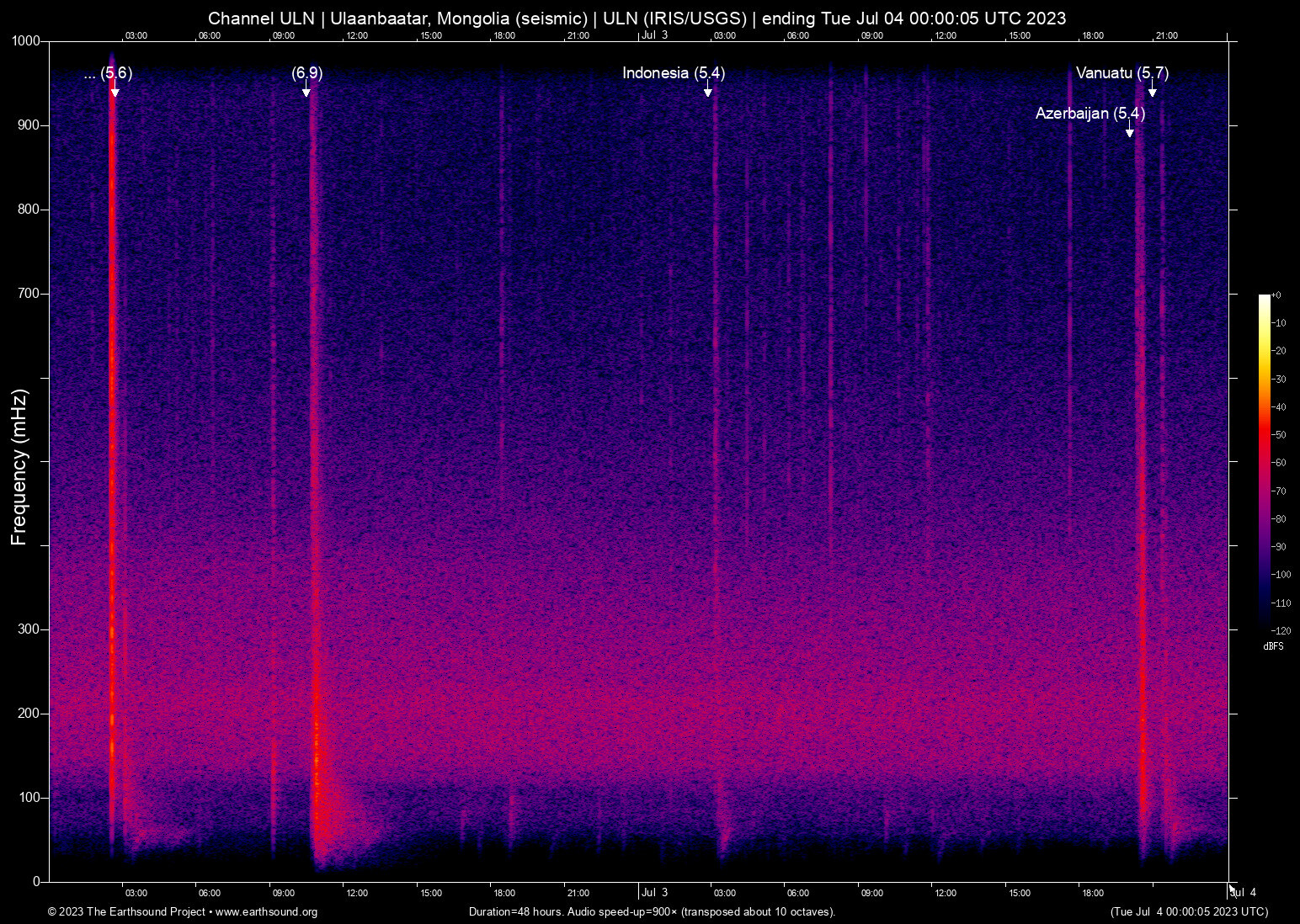
Task: Click the Indonesia (5.4) event label
Action: (x=674, y=73)
